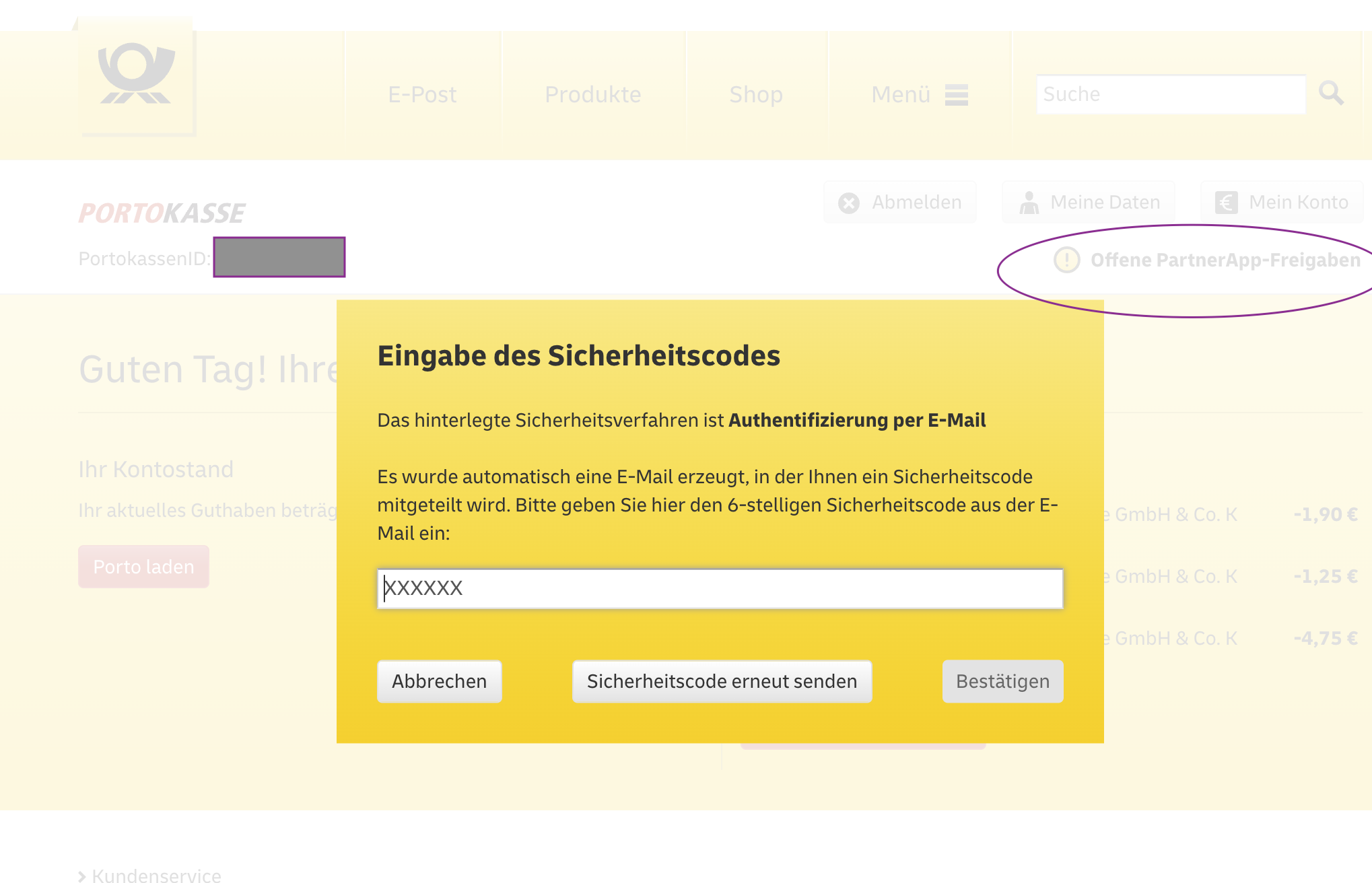Screen dimensions: 1372x883
Task: Click inside the Suche search field
Action: point(1170,94)
